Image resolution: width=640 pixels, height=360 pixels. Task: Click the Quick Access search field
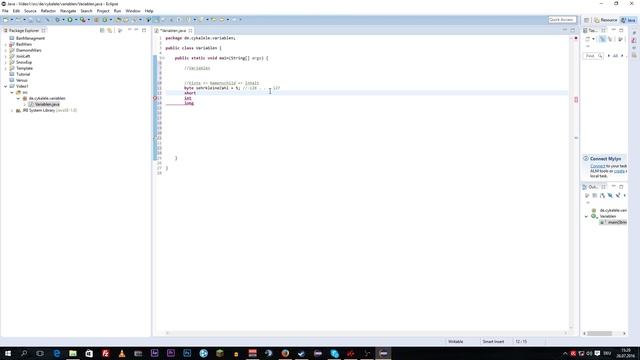(x=562, y=20)
